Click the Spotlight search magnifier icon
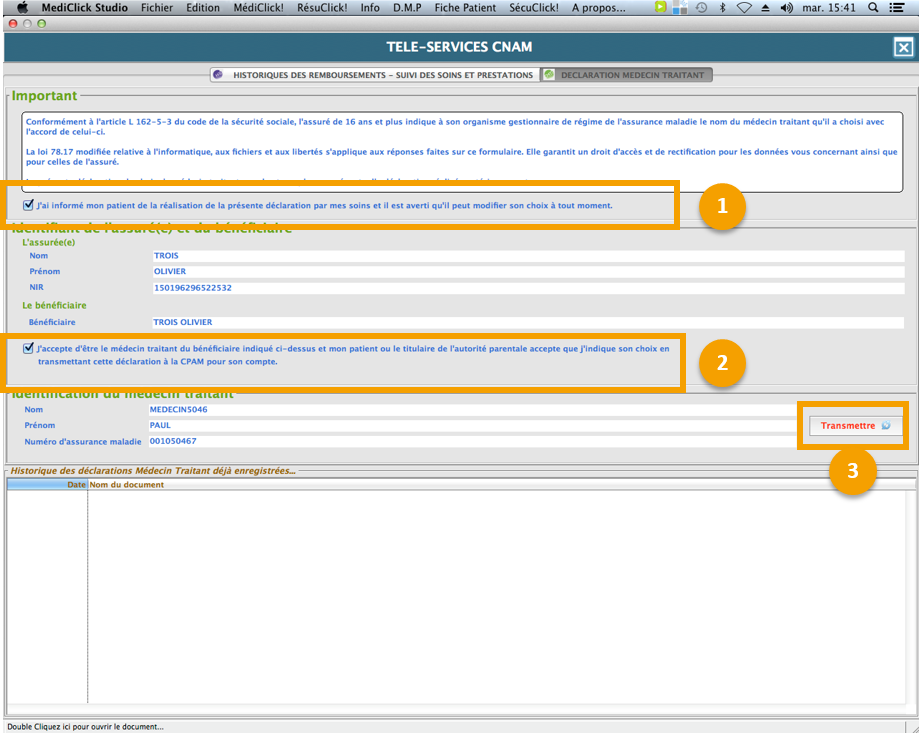This screenshot has height=733, width=919. 873,7
